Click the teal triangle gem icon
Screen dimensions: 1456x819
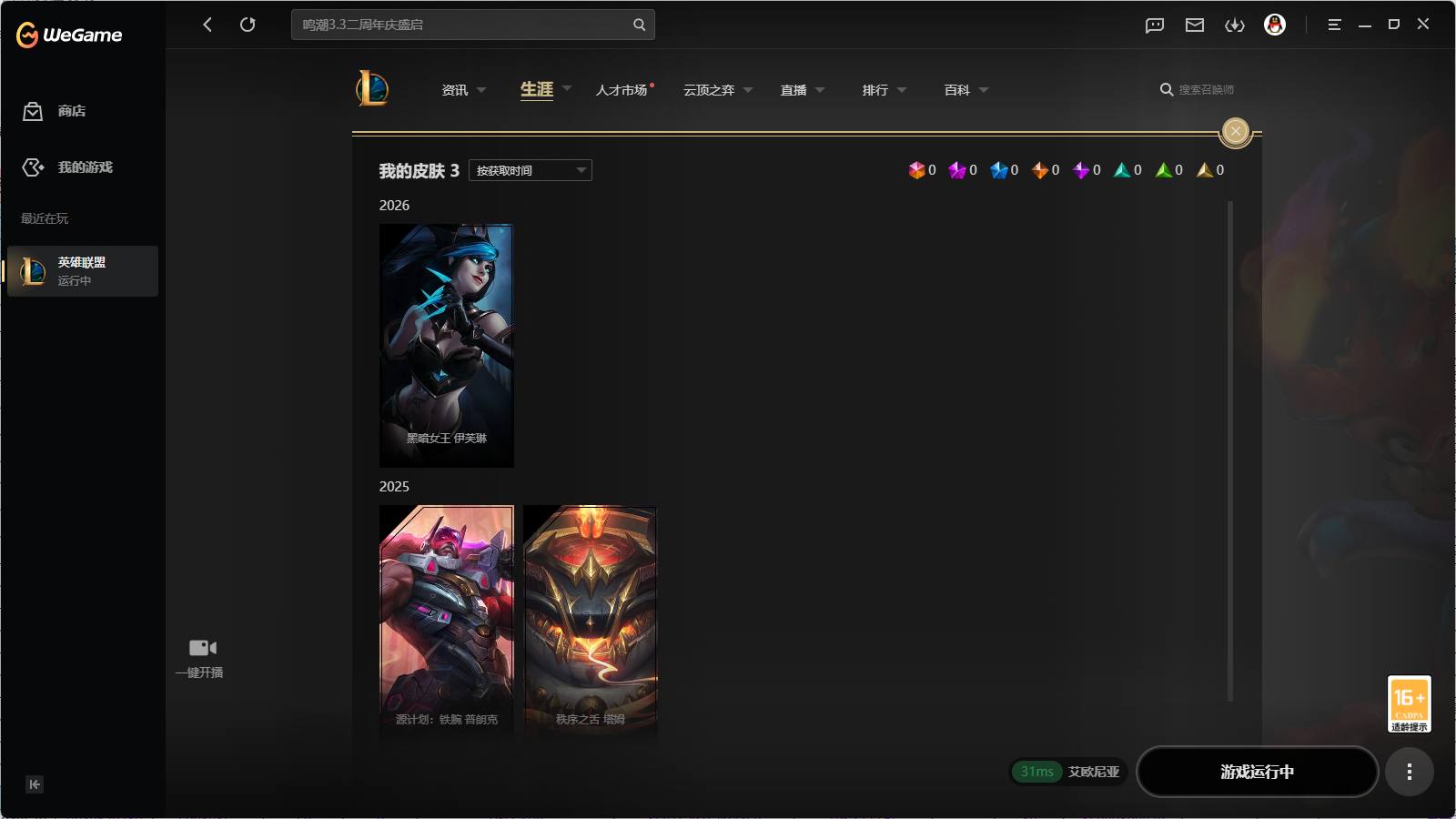pos(1122,170)
